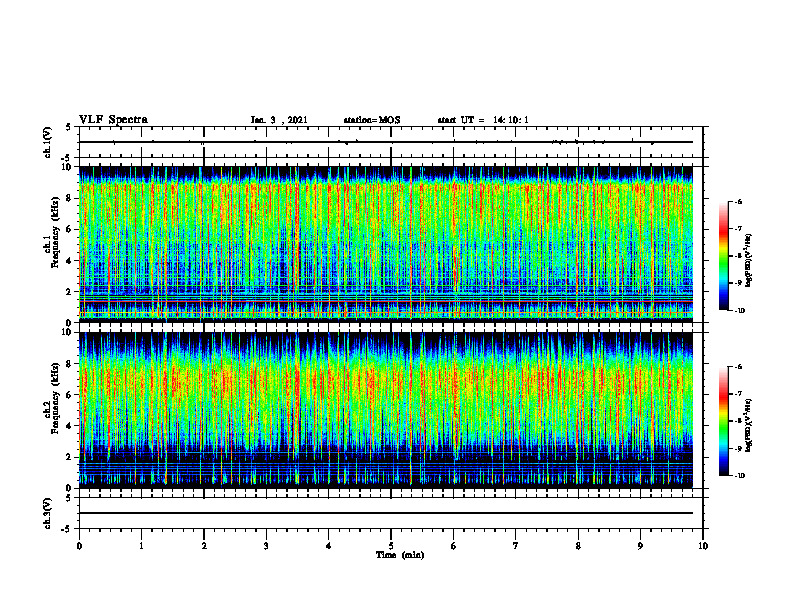792x612 pixels.
Task: Click the ch.1 colorbar log(PSD) label
Action: click(750, 261)
